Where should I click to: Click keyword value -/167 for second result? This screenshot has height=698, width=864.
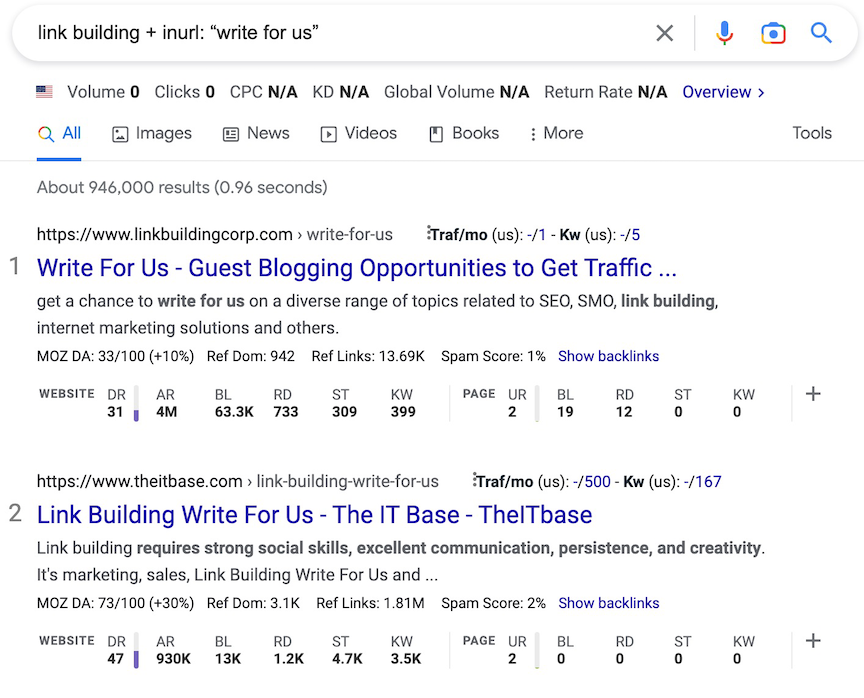pyautogui.click(x=703, y=482)
